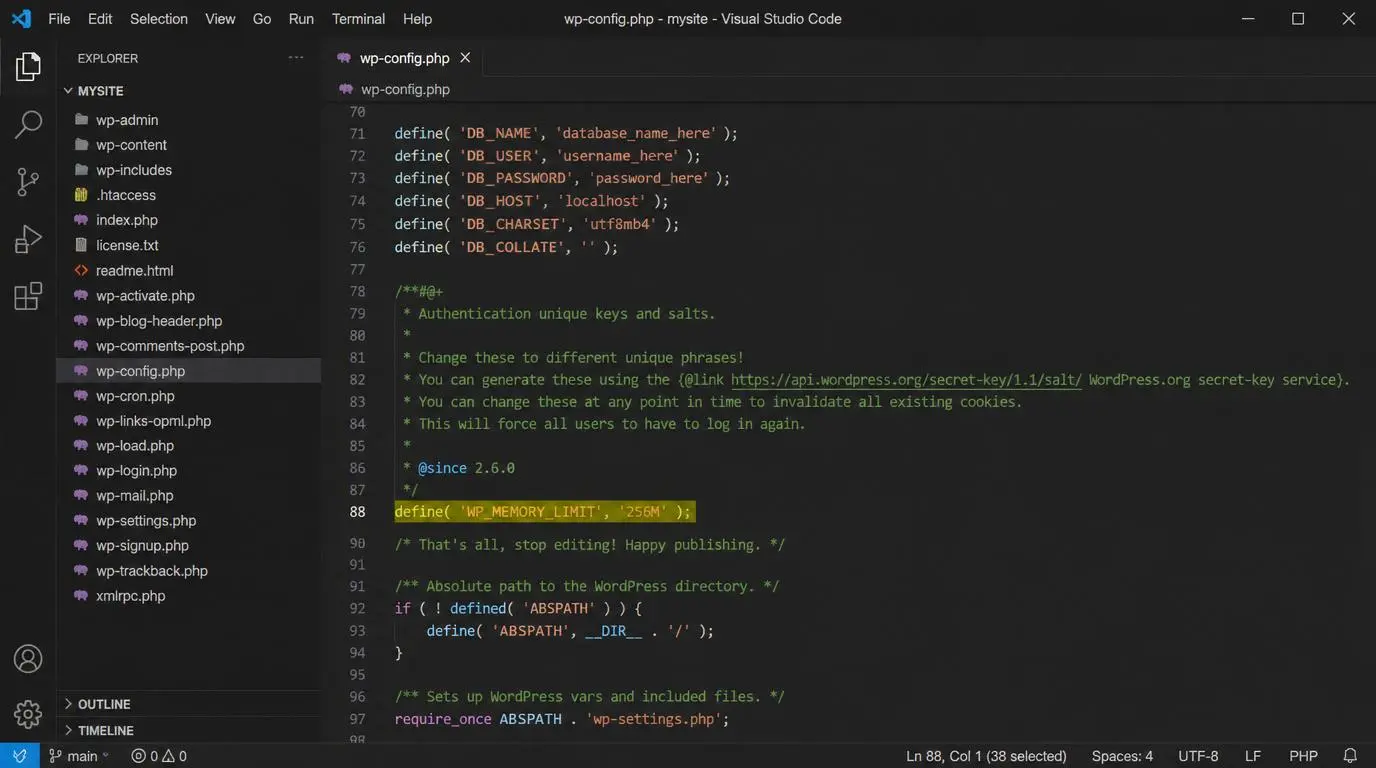Screen dimensions: 1376x768
Task: Open the Manage gear icon
Action: point(28,714)
